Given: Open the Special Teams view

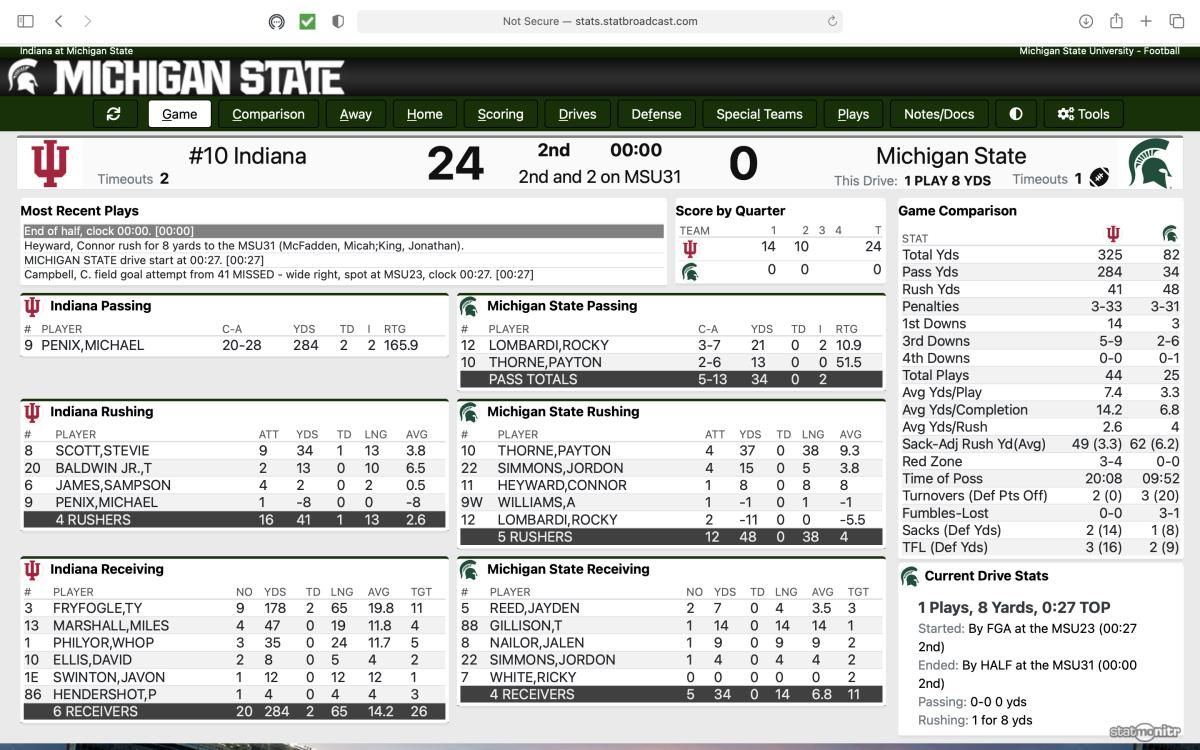Looking at the screenshot, I should pyautogui.click(x=759, y=114).
